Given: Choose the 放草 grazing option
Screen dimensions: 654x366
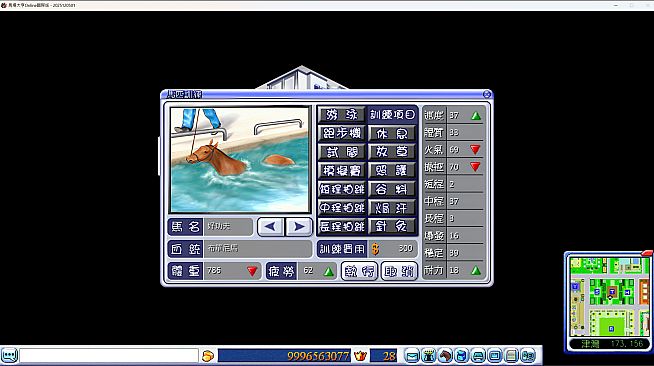Looking at the screenshot, I should (392, 152).
